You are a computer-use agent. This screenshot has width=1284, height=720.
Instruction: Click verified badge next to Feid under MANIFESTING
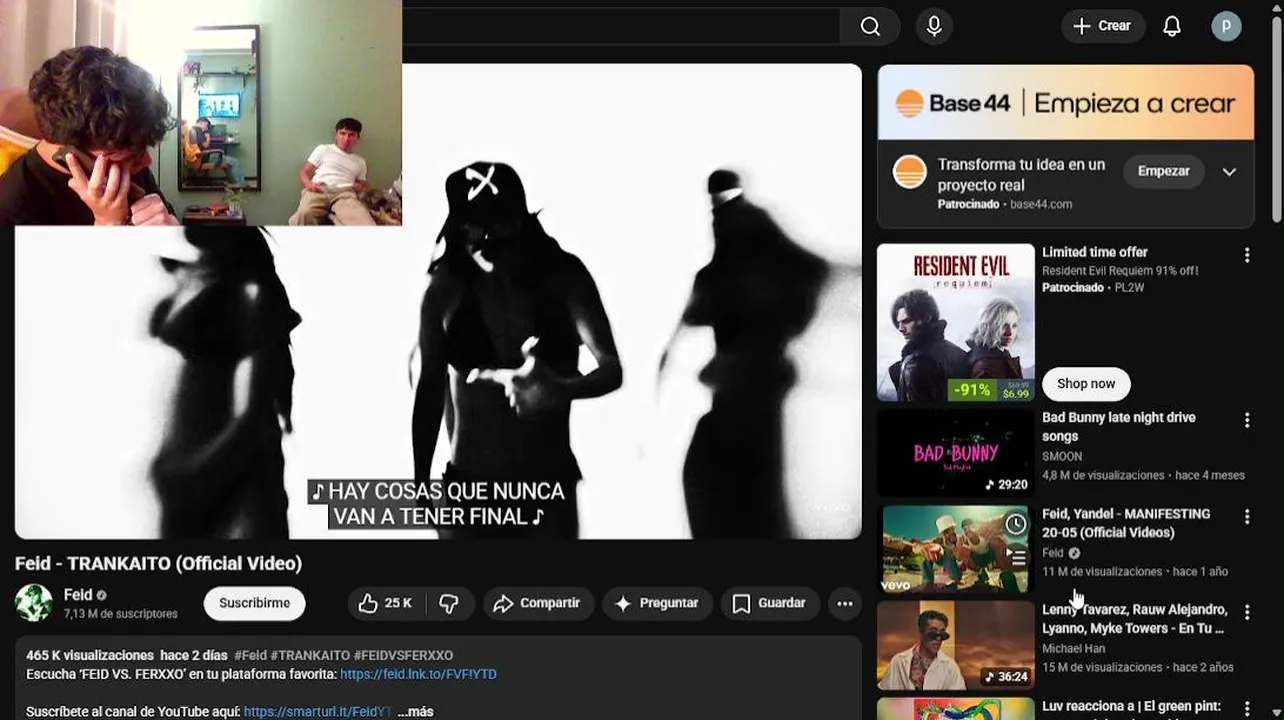click(1074, 553)
